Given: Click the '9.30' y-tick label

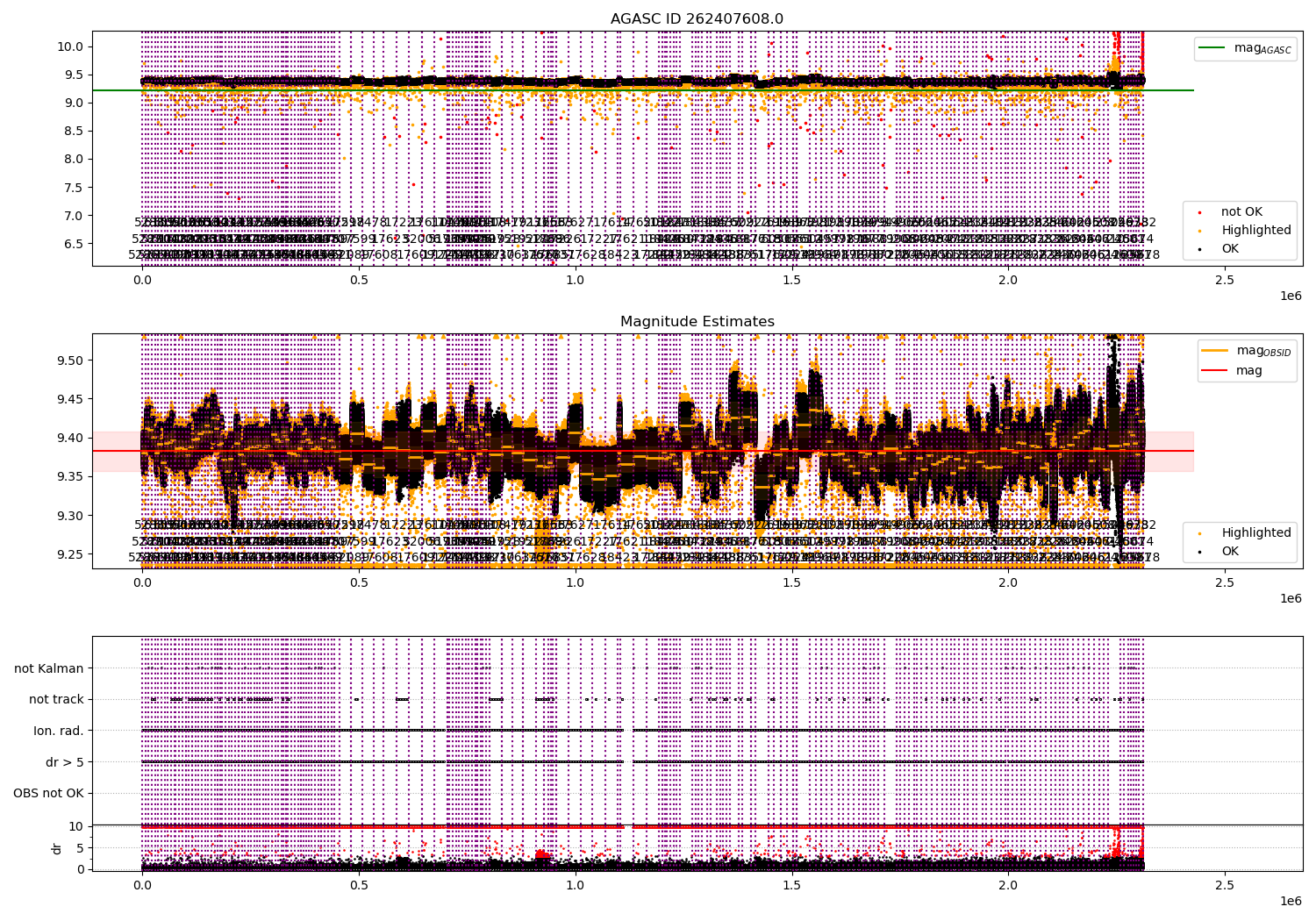Looking at the screenshot, I should [71, 516].
